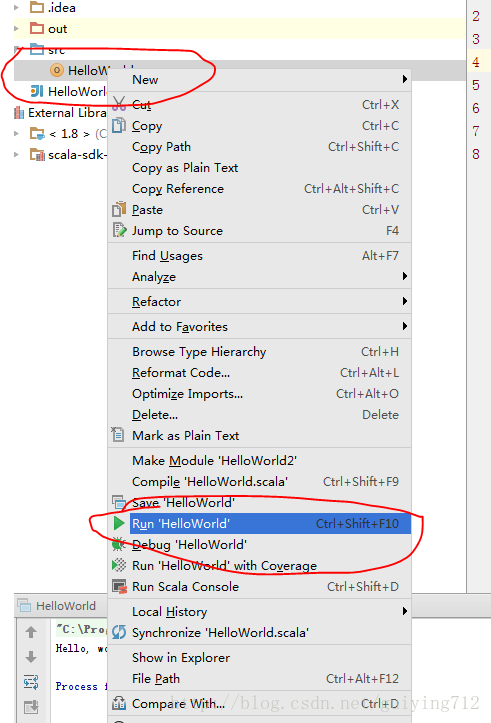Click 'Process' console output line
The image size is (491, 723).
[x=77, y=686]
